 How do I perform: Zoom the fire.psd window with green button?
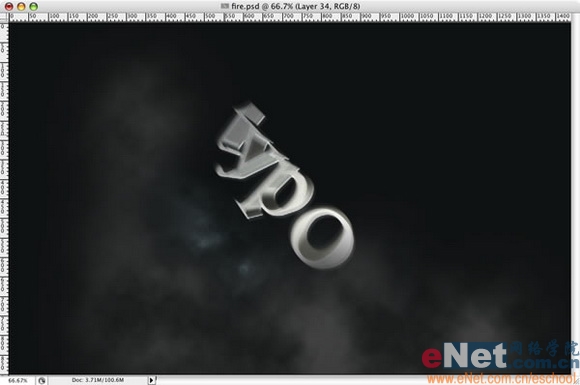pyautogui.click(x=34, y=6)
